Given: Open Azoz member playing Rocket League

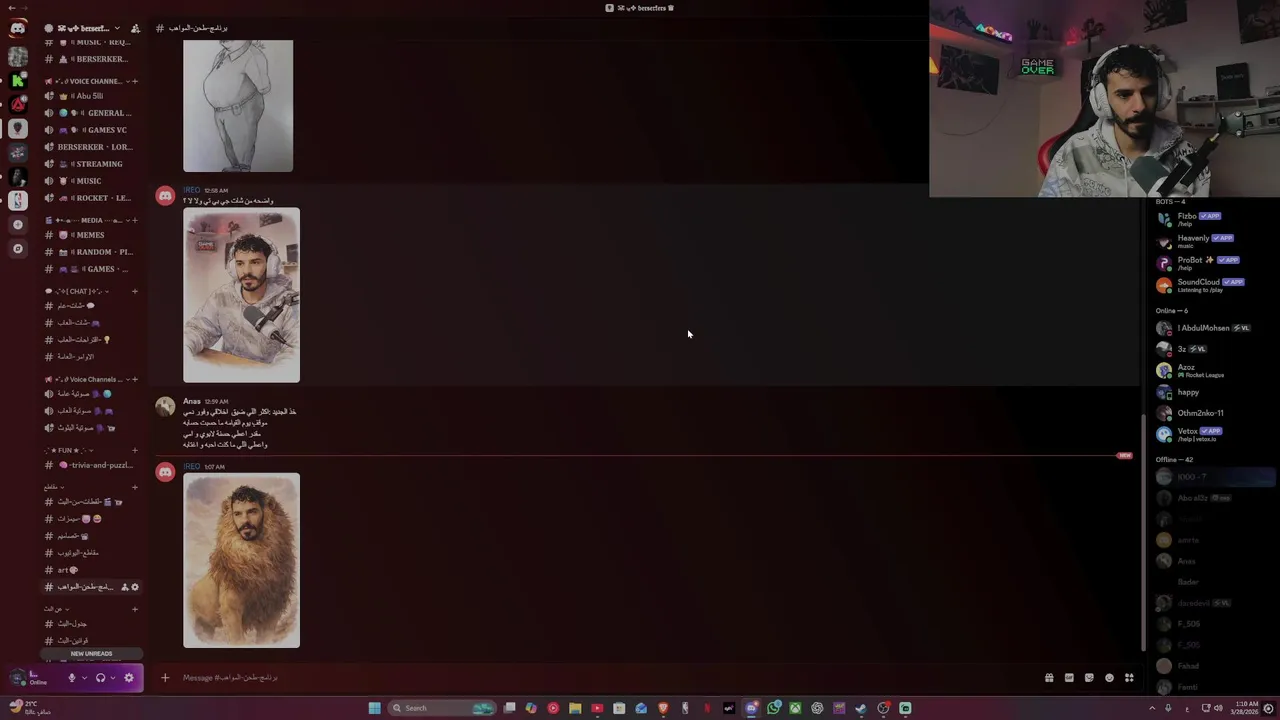Looking at the screenshot, I should click(x=1212, y=371).
